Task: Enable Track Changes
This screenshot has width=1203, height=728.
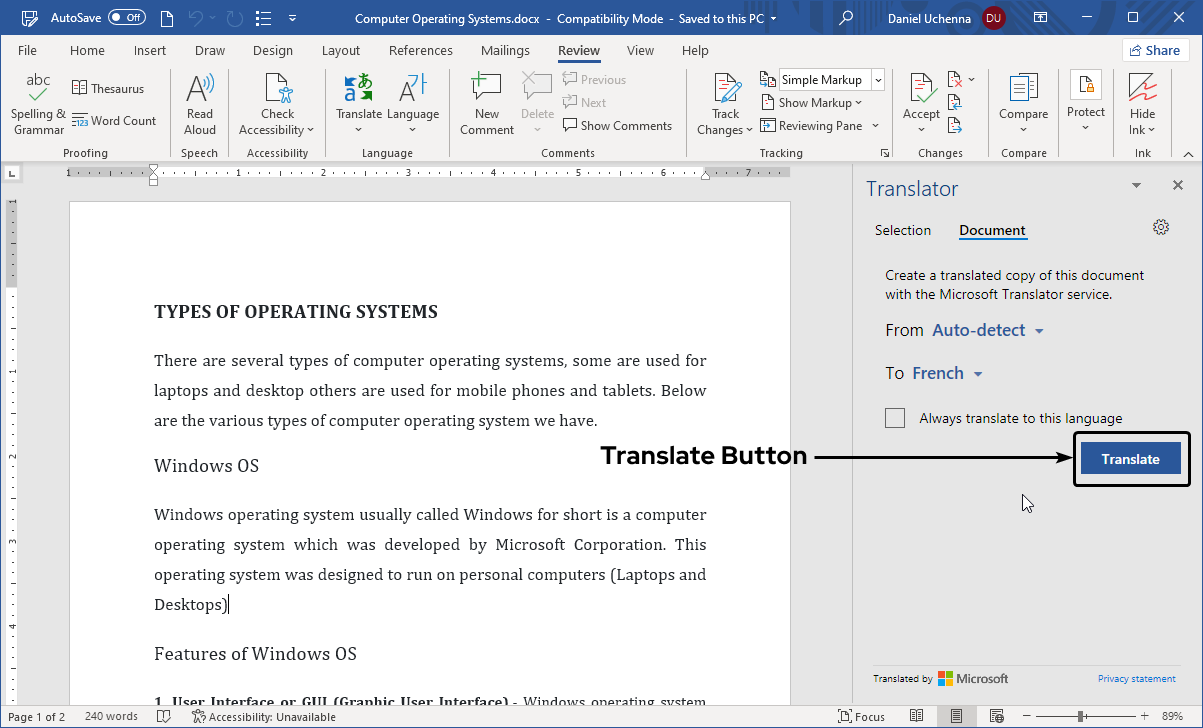Action: [724, 100]
